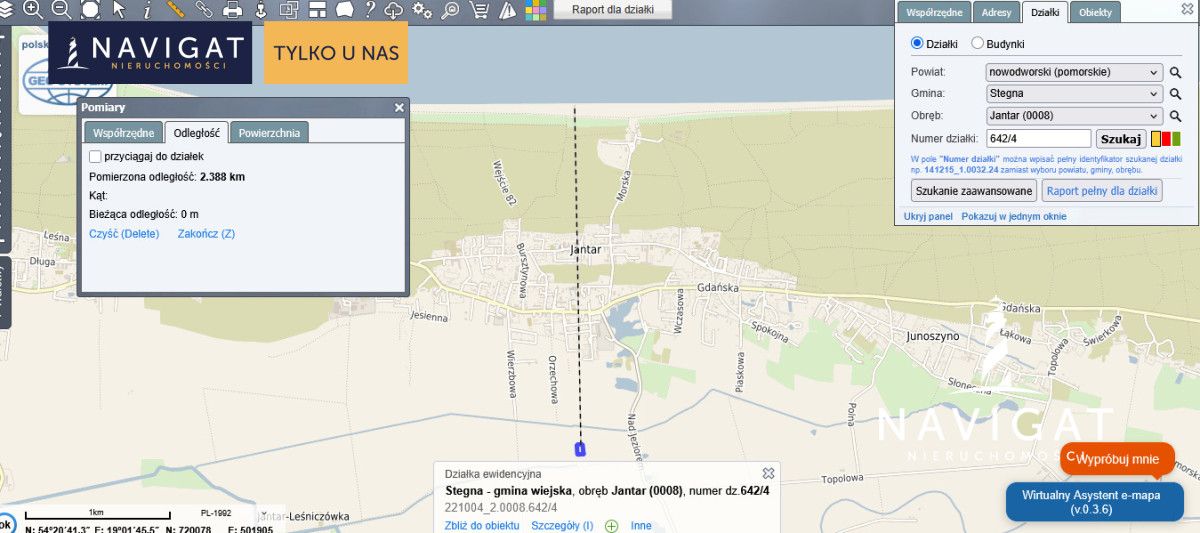Select the ruler measurement tool

[x=176, y=10]
